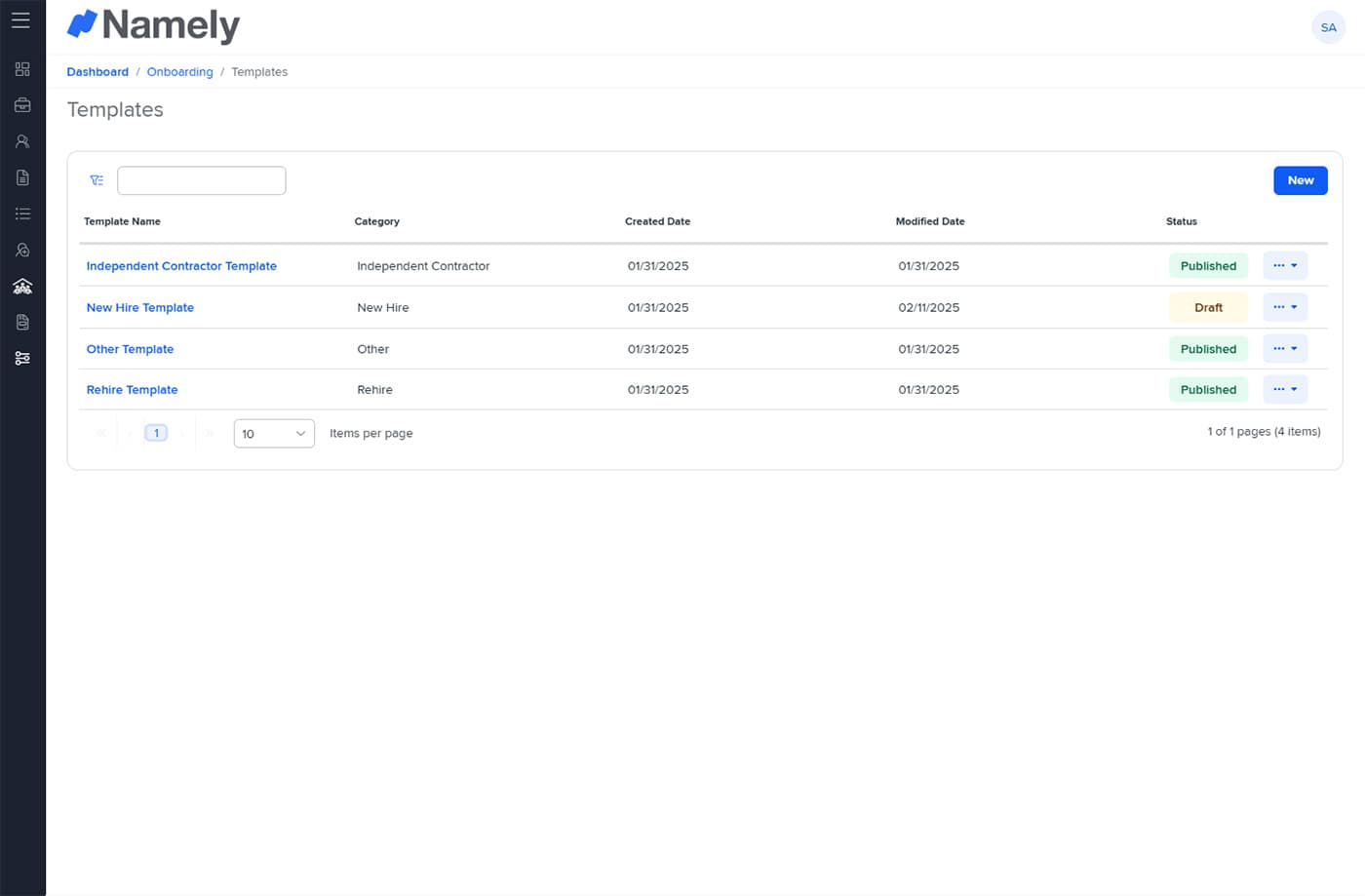Click the person profile icon in sidebar
Viewport: 1365px width, 896px height.
[22, 141]
